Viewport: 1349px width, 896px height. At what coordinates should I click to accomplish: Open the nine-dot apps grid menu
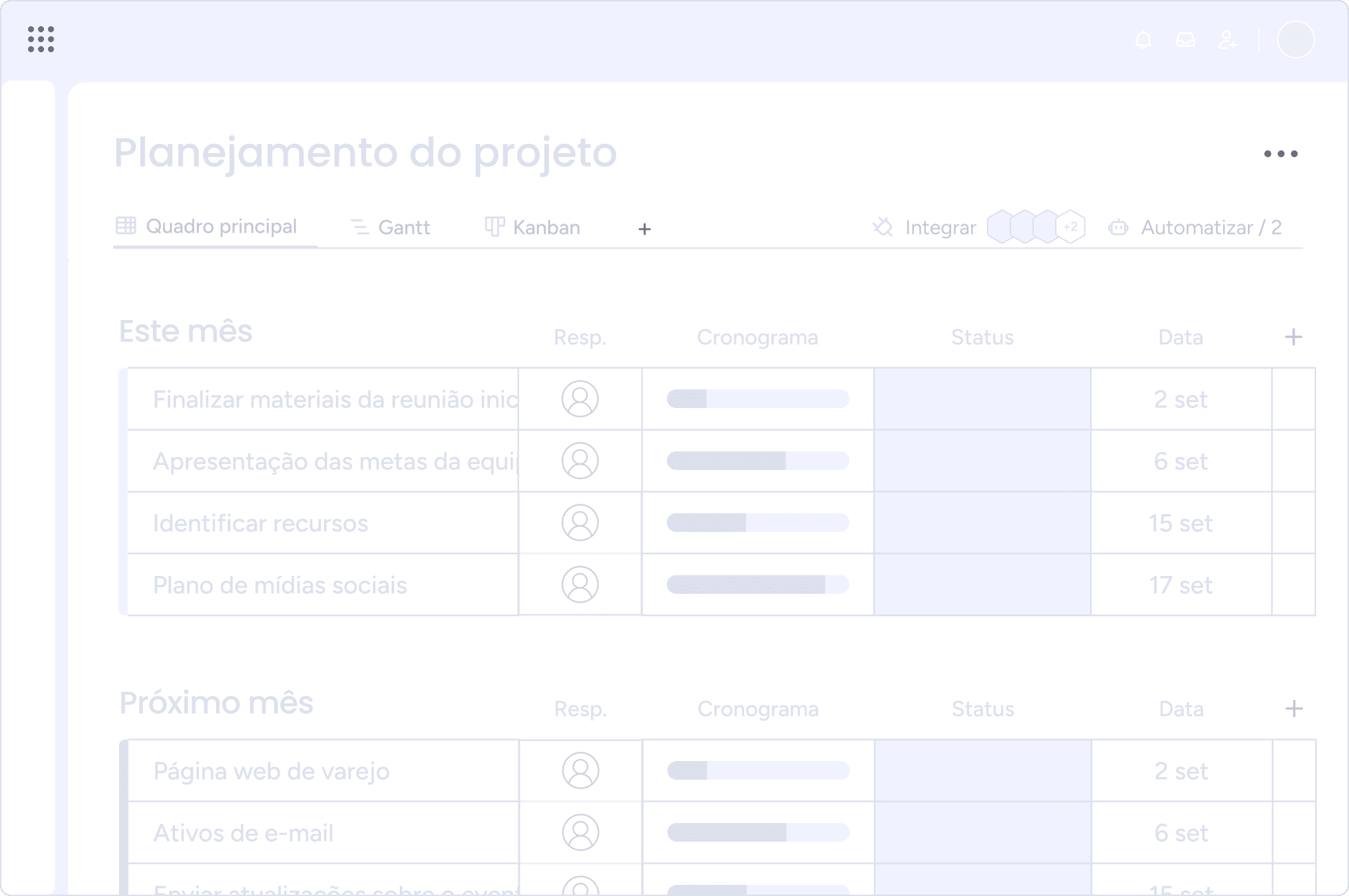41,39
